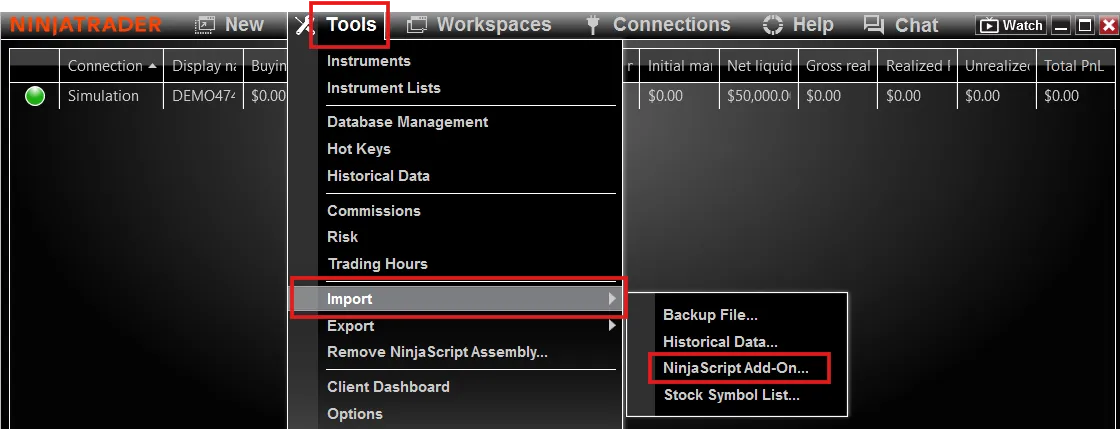
Task: Expand the Export submenu arrow
Action: pos(612,326)
